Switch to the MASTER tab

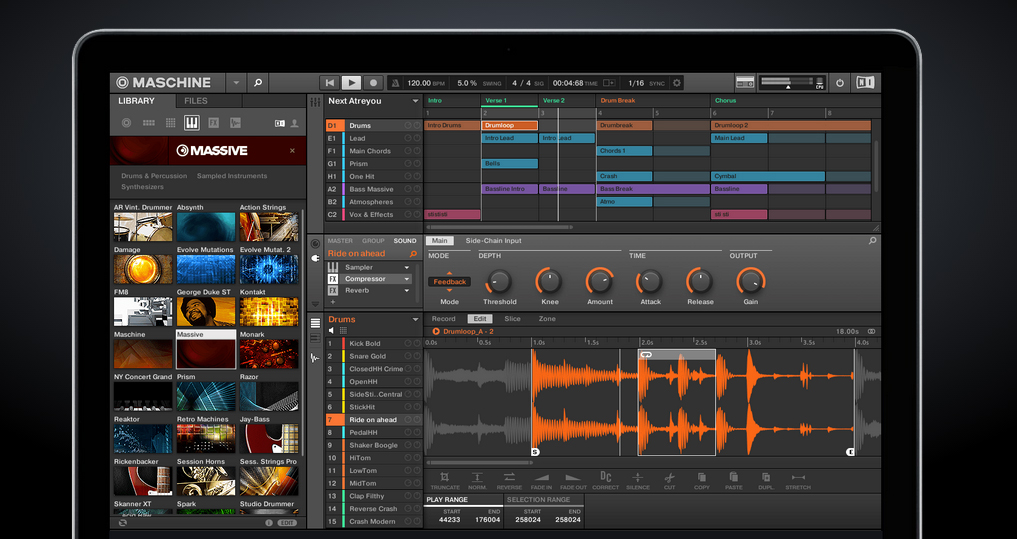340,241
